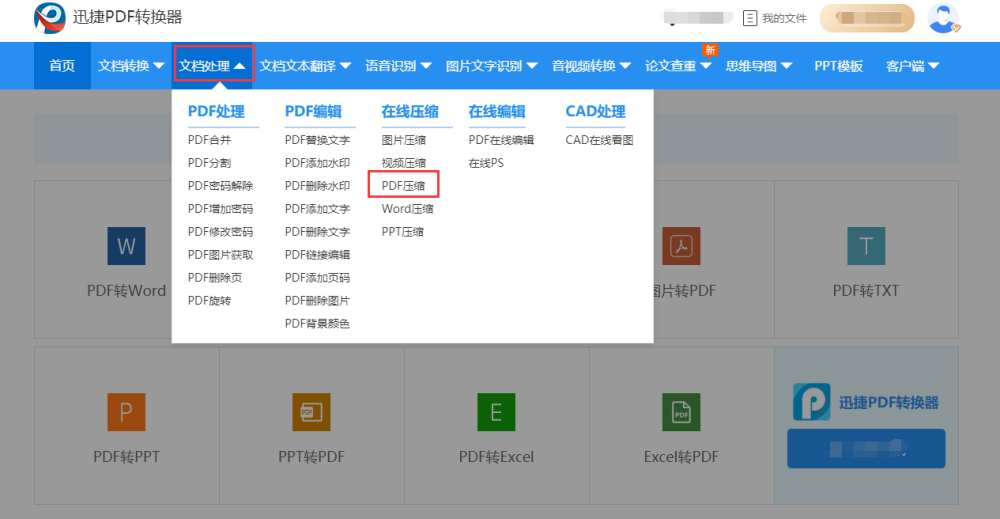Screen dimensions: 1000x519
Task: Select the Excel转PDF icon
Action: click(x=681, y=412)
